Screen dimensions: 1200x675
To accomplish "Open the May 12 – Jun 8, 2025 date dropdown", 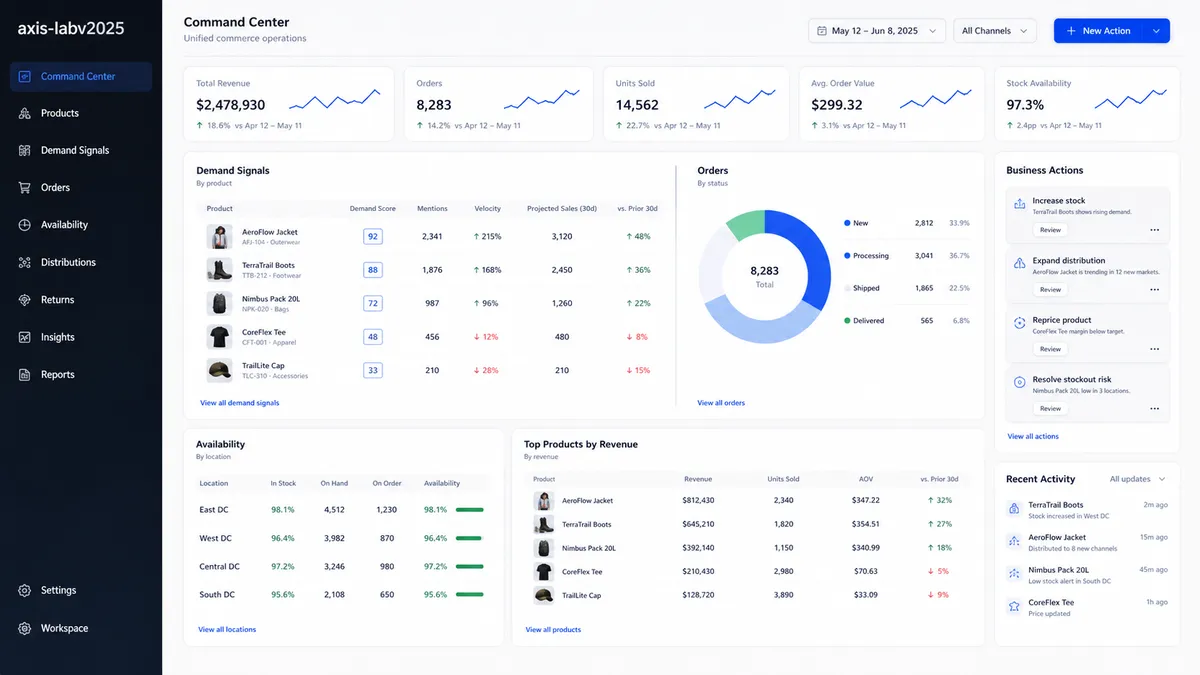I will (x=877, y=31).
